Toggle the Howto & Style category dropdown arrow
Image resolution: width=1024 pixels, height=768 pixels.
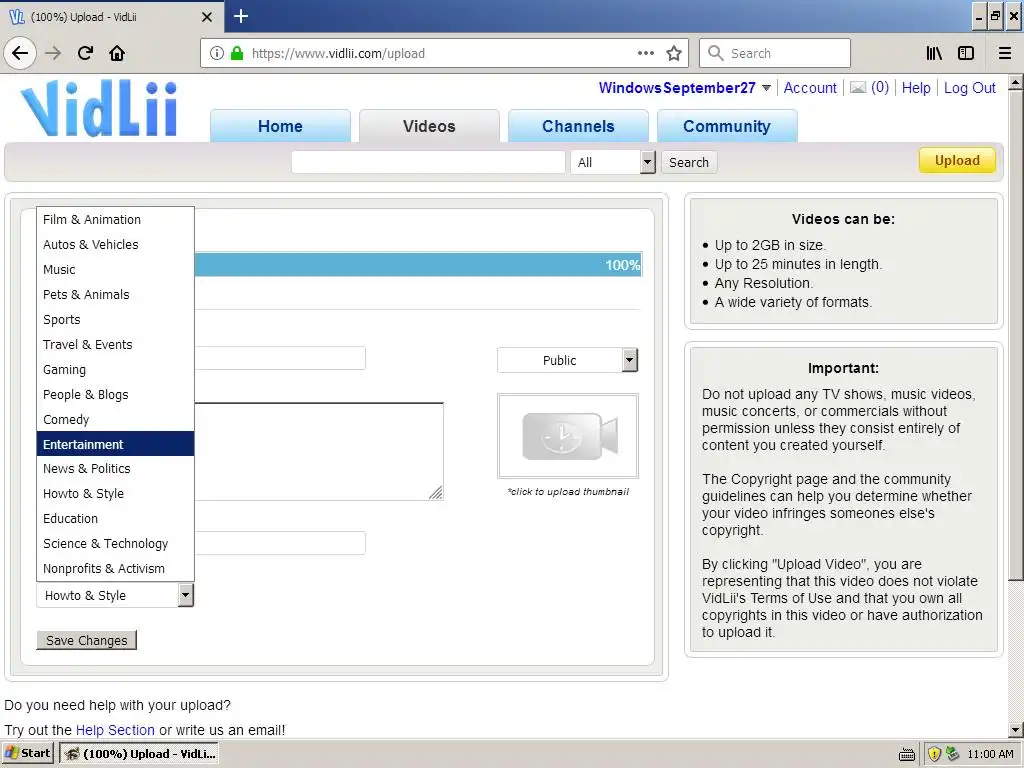point(185,595)
